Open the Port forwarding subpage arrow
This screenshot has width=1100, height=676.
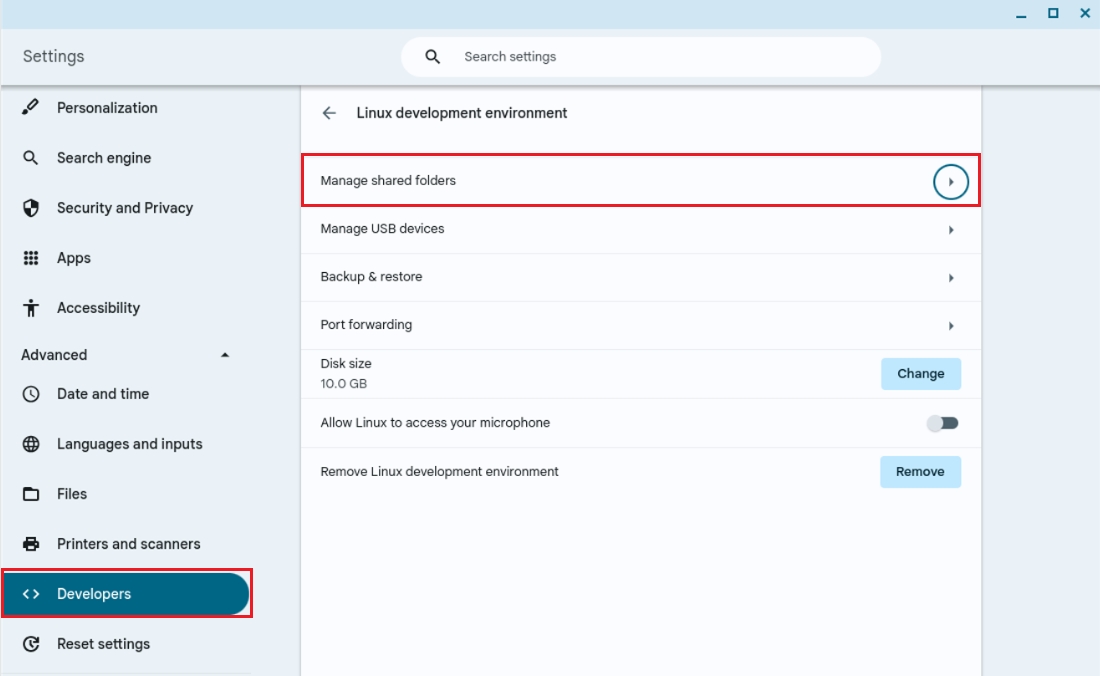[x=950, y=326]
